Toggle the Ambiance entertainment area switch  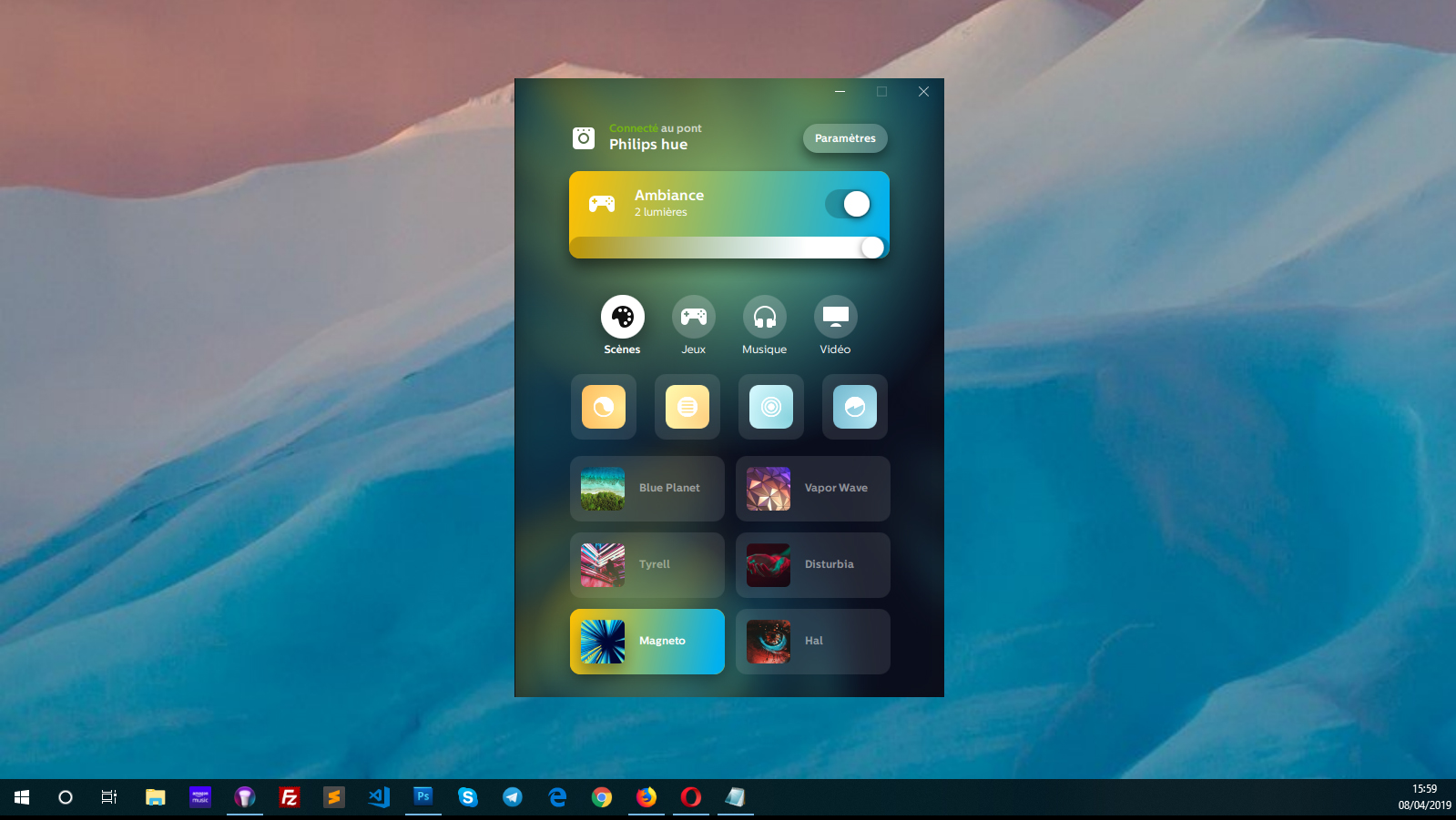tap(848, 204)
